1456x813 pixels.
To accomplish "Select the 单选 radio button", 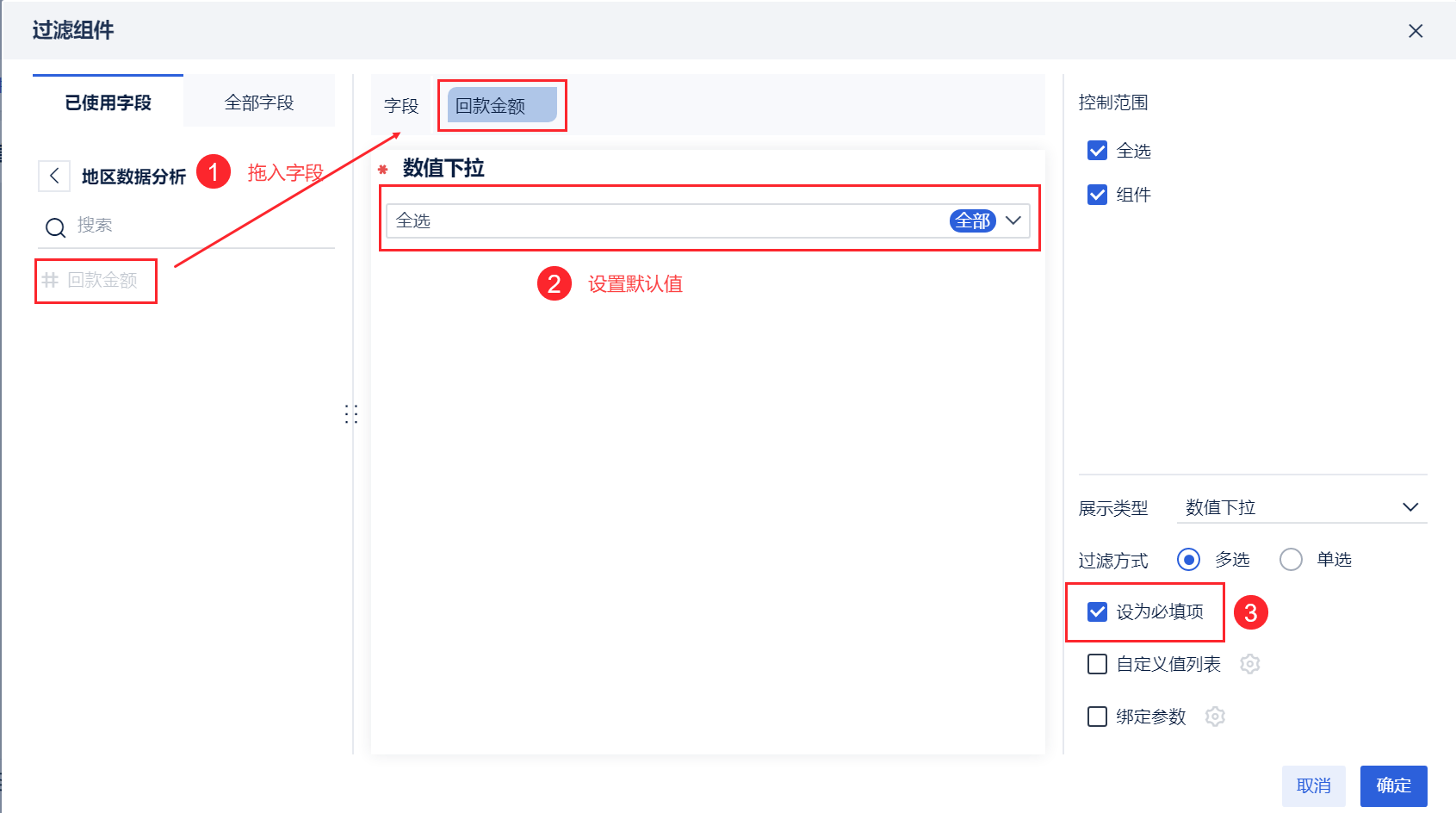I will pos(1291,560).
